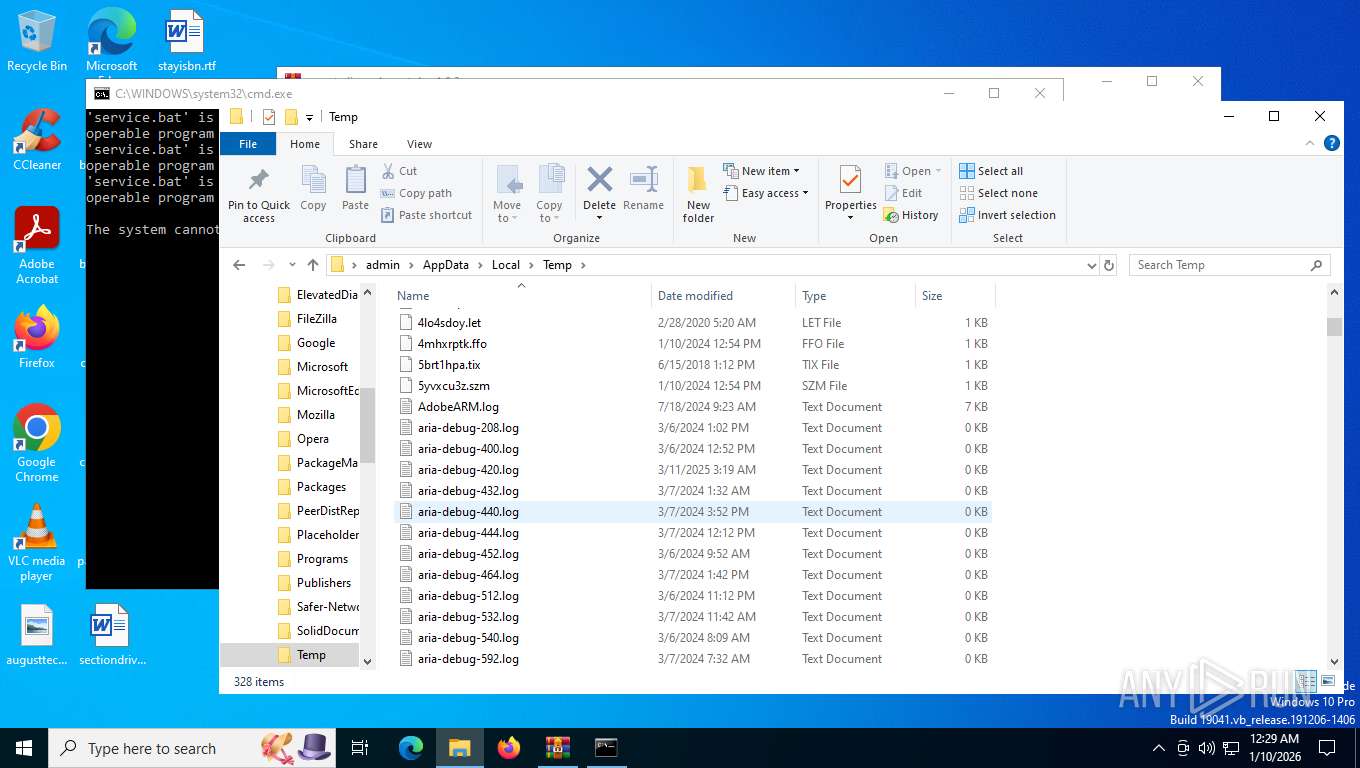Click Invert selection
The image size is (1360, 768).
click(x=1007, y=215)
